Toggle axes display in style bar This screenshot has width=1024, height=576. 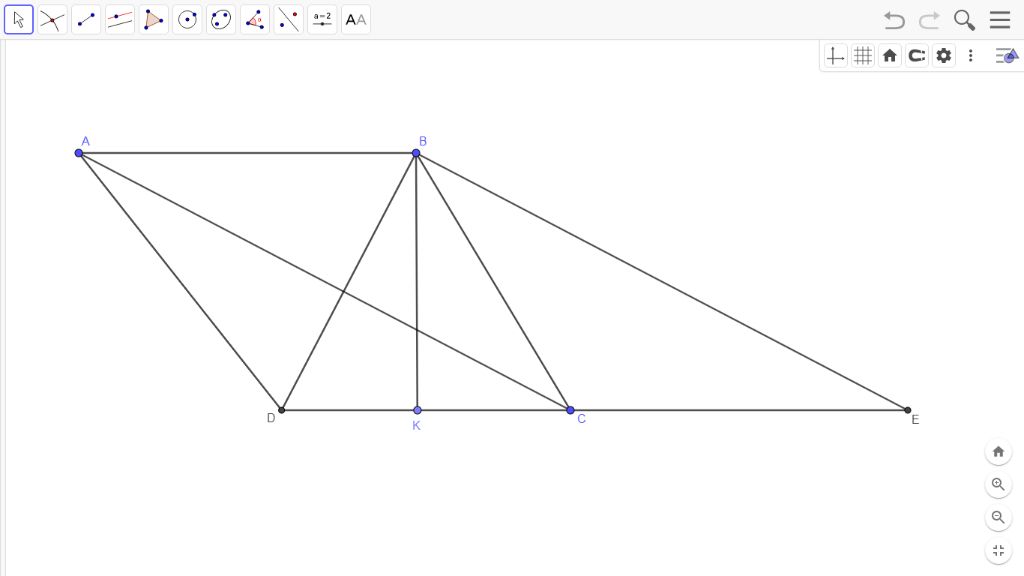(835, 56)
